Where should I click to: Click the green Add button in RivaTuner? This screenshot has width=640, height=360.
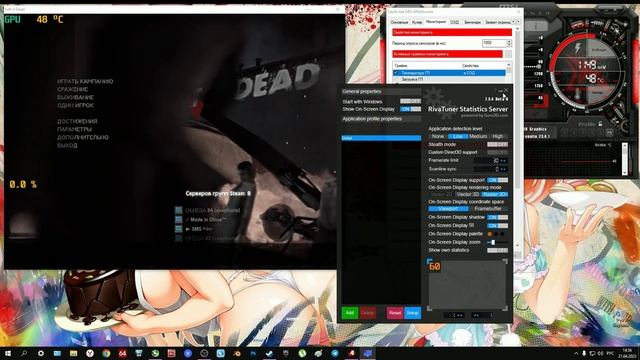click(x=350, y=313)
